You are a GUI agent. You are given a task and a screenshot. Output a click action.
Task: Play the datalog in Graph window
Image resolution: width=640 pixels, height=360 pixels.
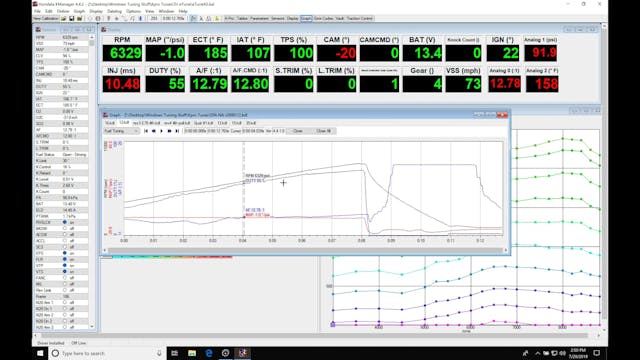[x=161, y=131]
